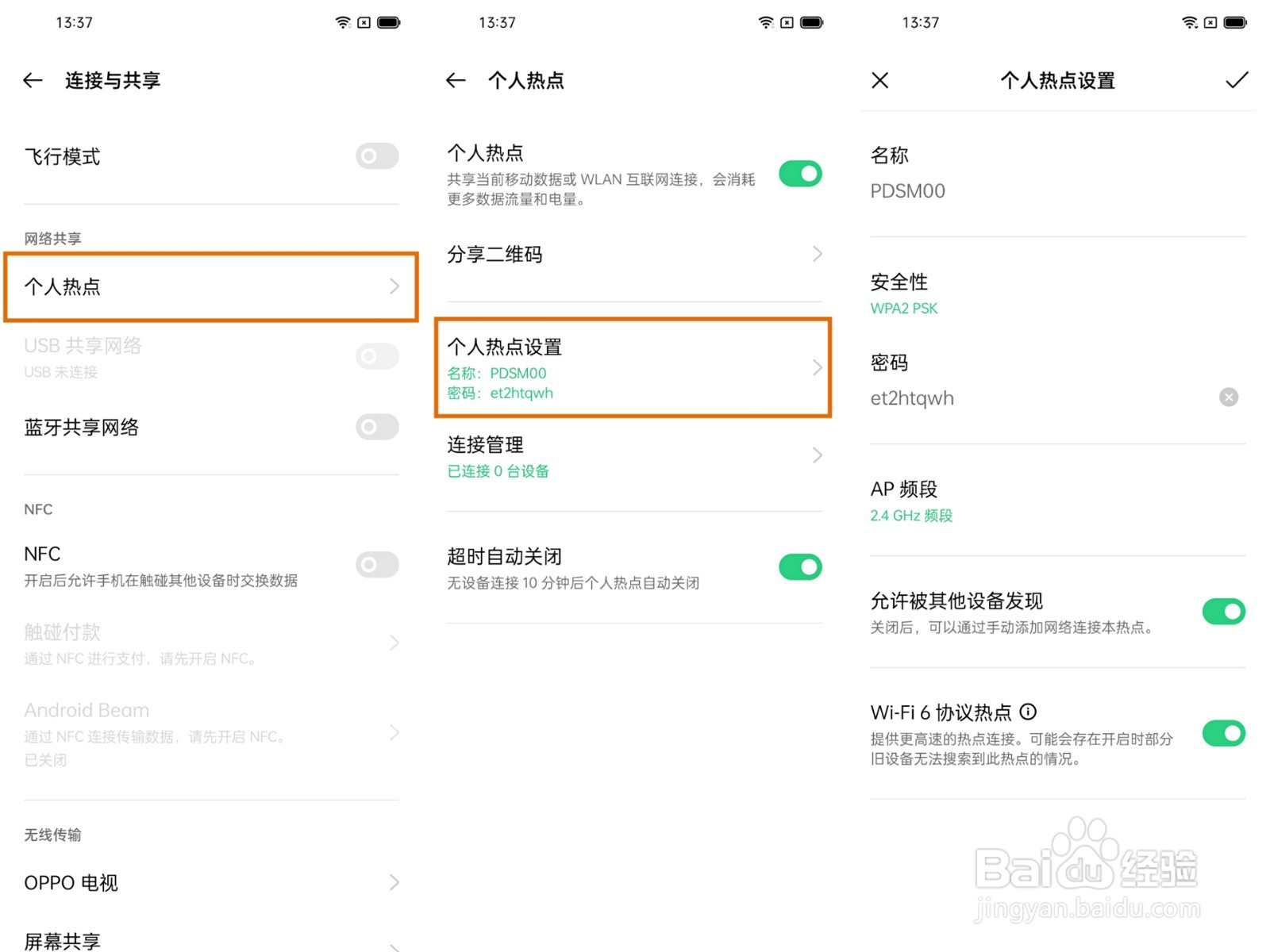The height and width of the screenshot is (952, 1270).
Task: Clear the password field with X icon
Action: point(1229,397)
